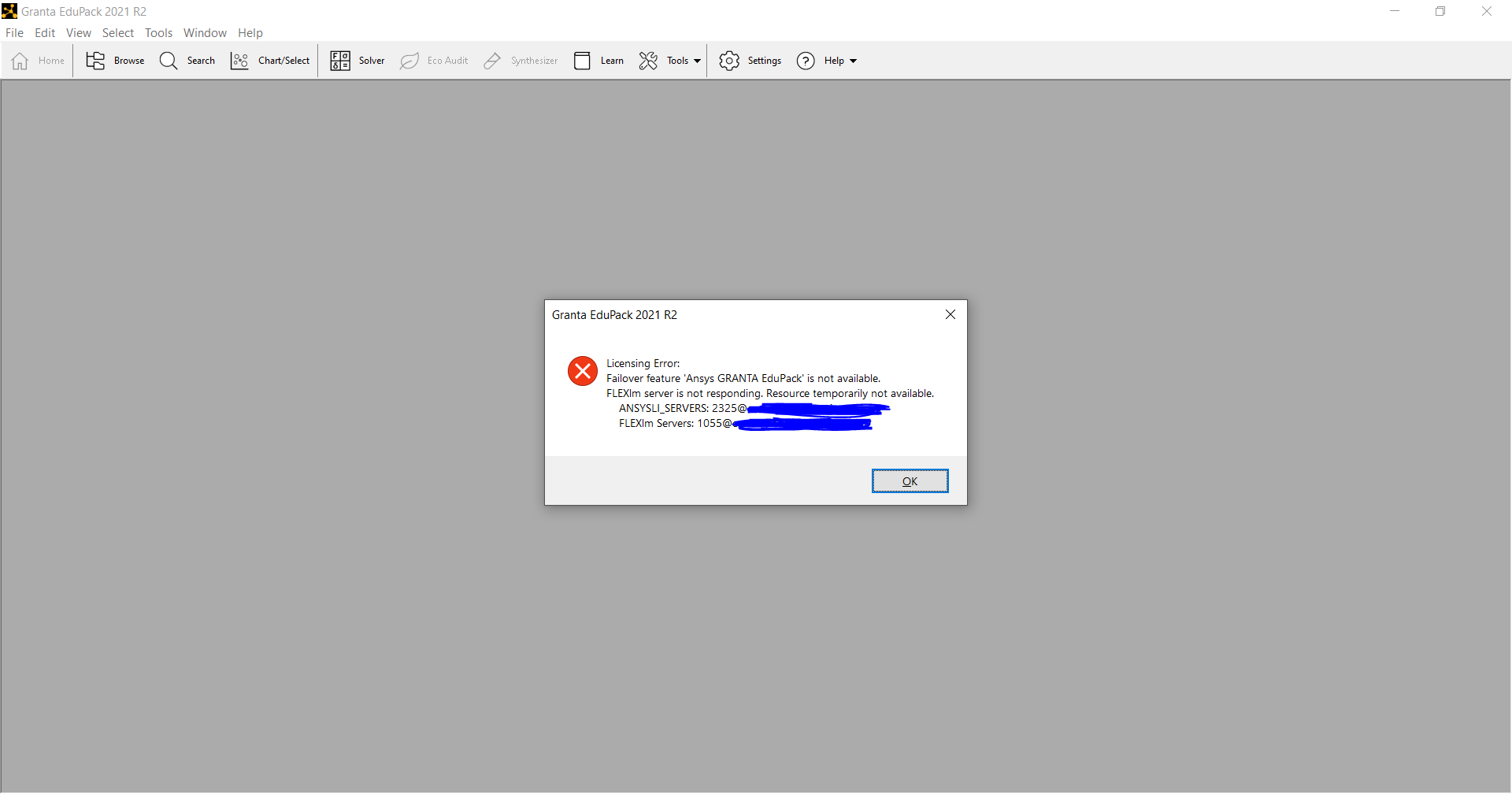
Task: Click the 'ANSYSLI_SERVERS: 2325@' line
Action: (682, 408)
